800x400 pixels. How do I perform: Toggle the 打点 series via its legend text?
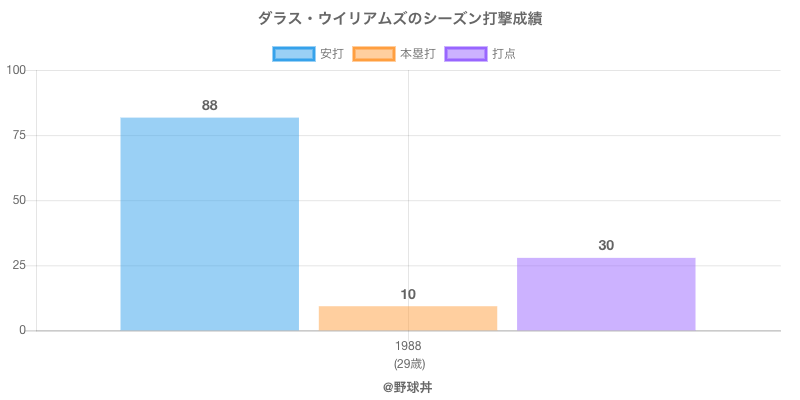504,54
